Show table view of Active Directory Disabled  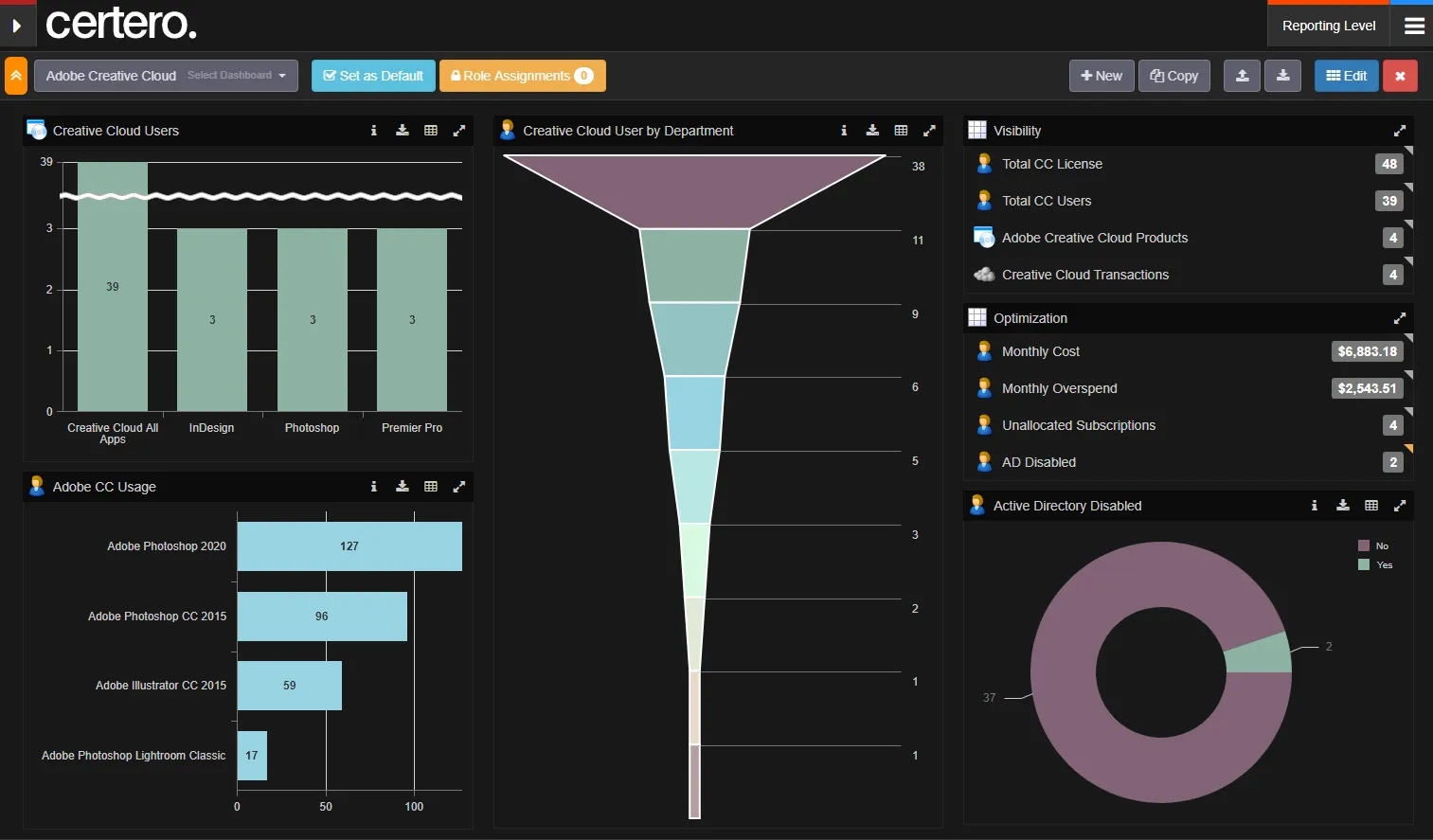click(x=1371, y=506)
